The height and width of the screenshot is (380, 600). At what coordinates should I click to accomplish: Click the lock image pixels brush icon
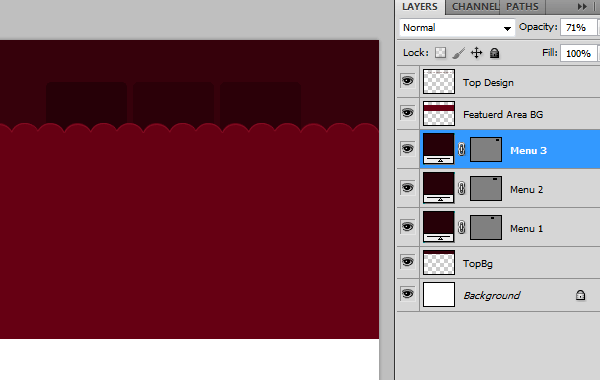pos(458,53)
